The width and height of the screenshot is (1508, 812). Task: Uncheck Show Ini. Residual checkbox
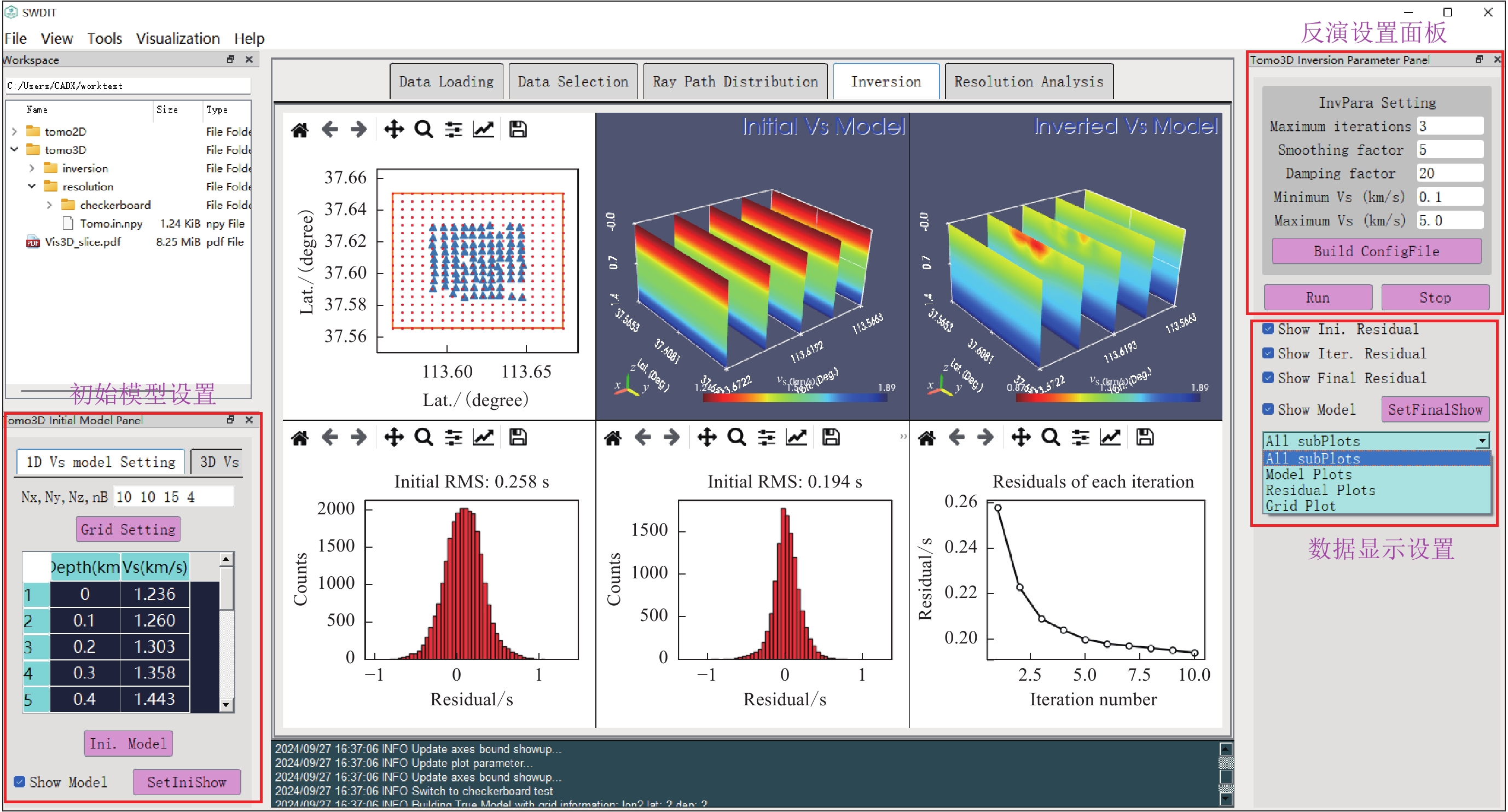[1267, 329]
